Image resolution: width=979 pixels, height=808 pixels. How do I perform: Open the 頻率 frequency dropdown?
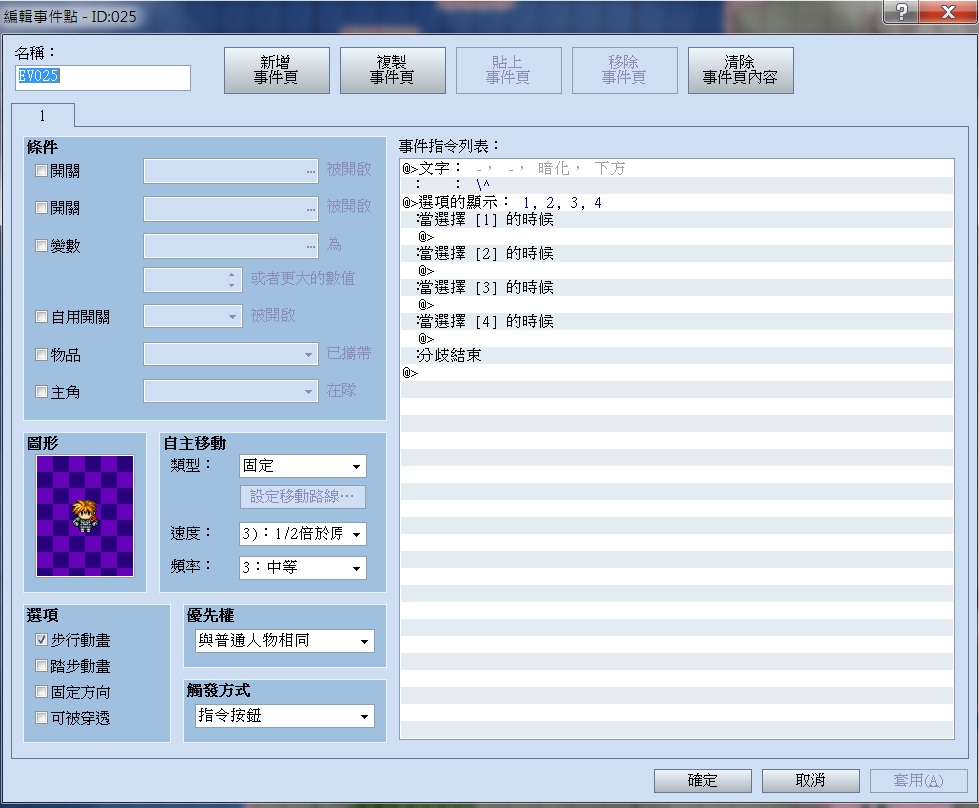click(x=303, y=568)
